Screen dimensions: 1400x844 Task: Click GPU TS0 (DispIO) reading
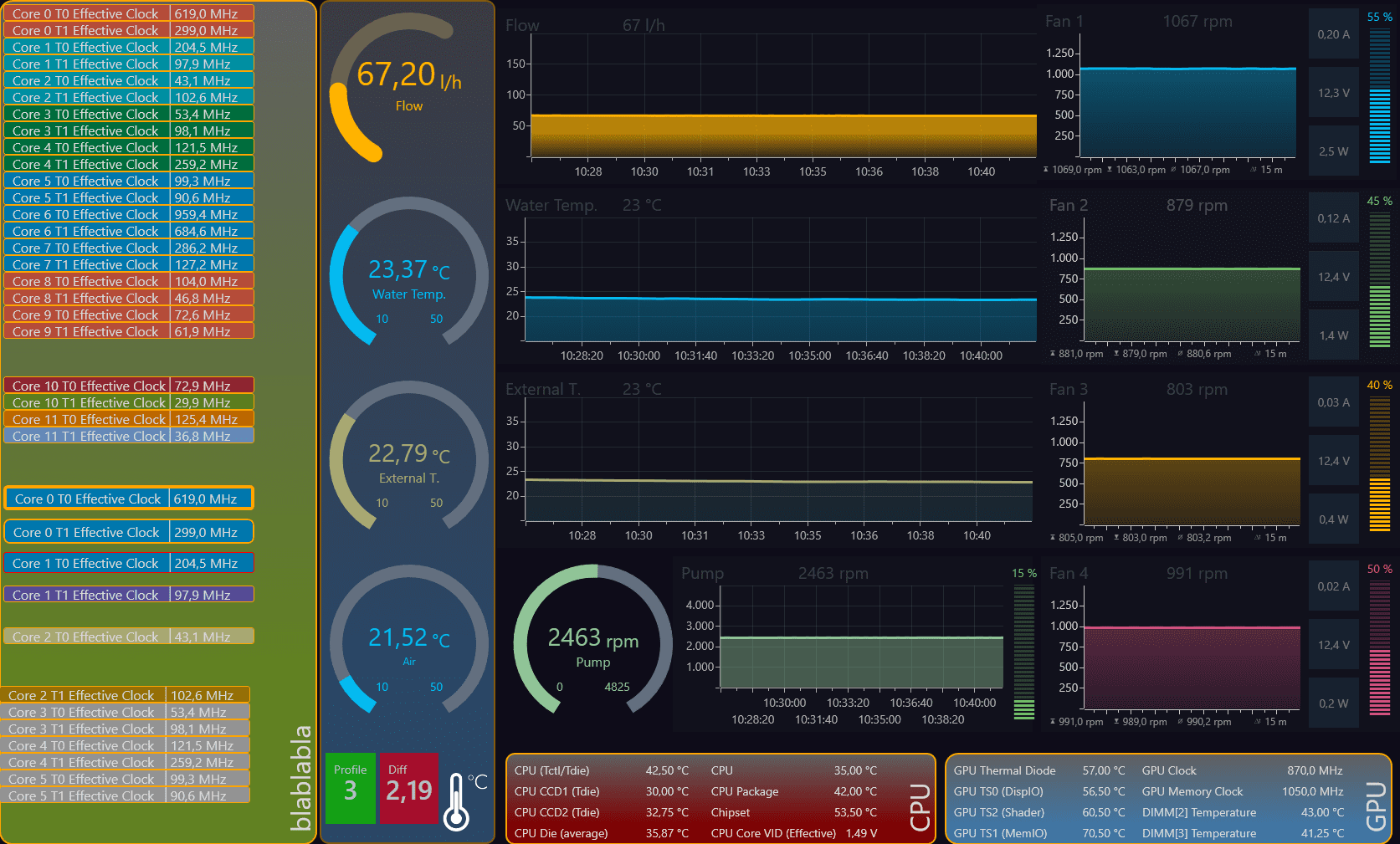click(1039, 791)
